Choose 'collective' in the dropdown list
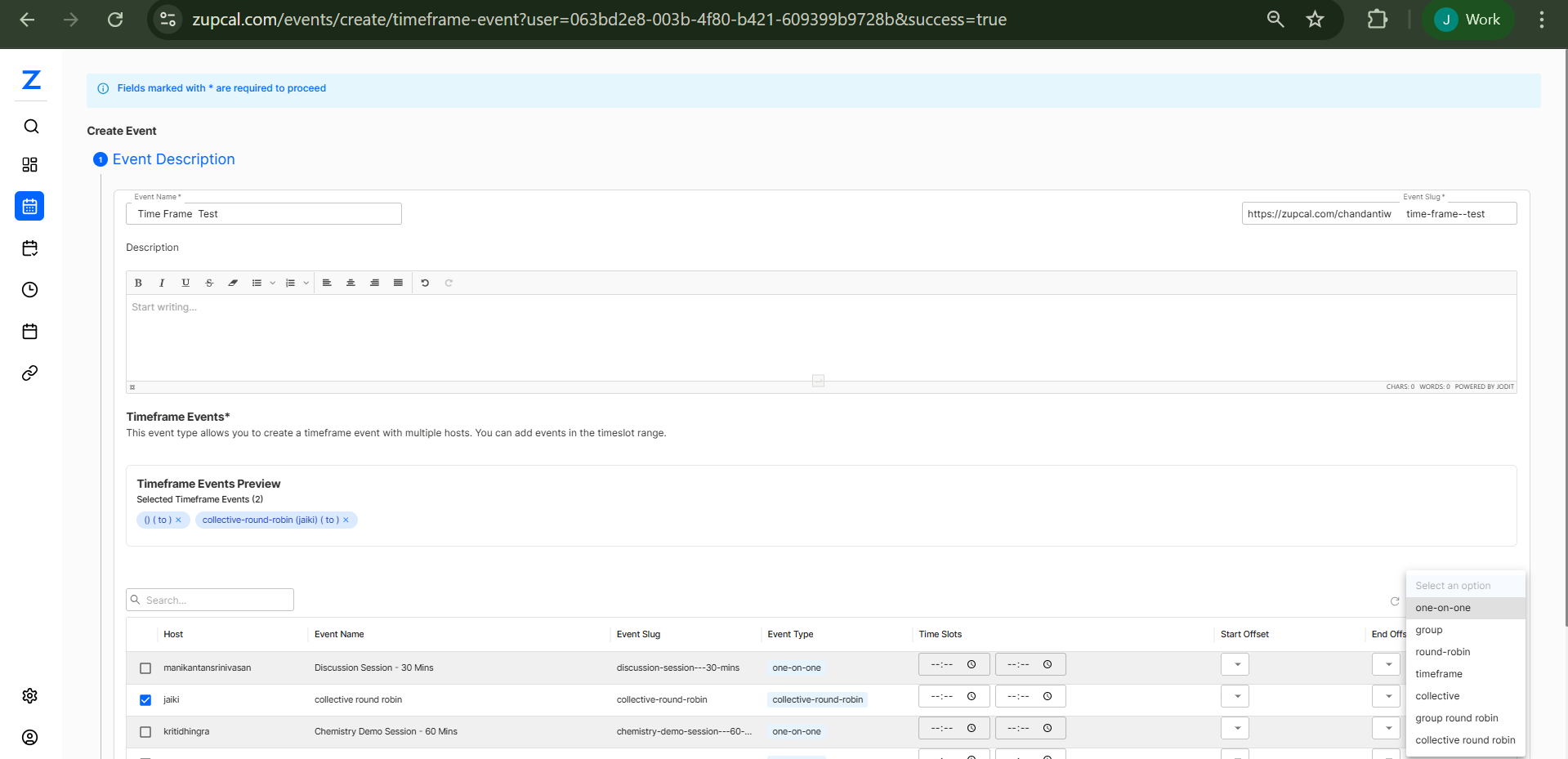Screen dimensions: 1568x759 1437,696
